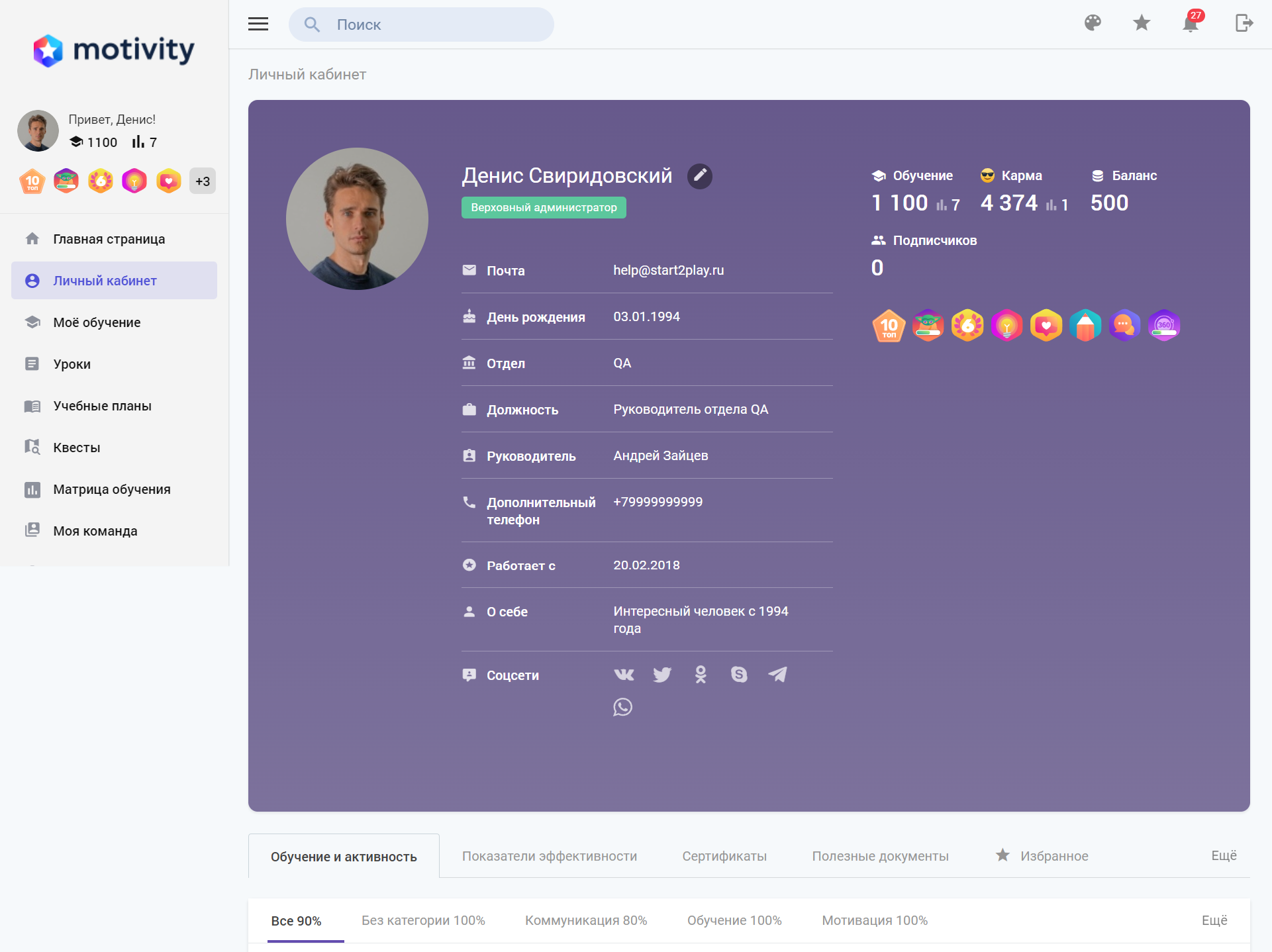The image size is (1272, 952).
Task: Open the favorites star icon in the header
Action: [1141, 23]
